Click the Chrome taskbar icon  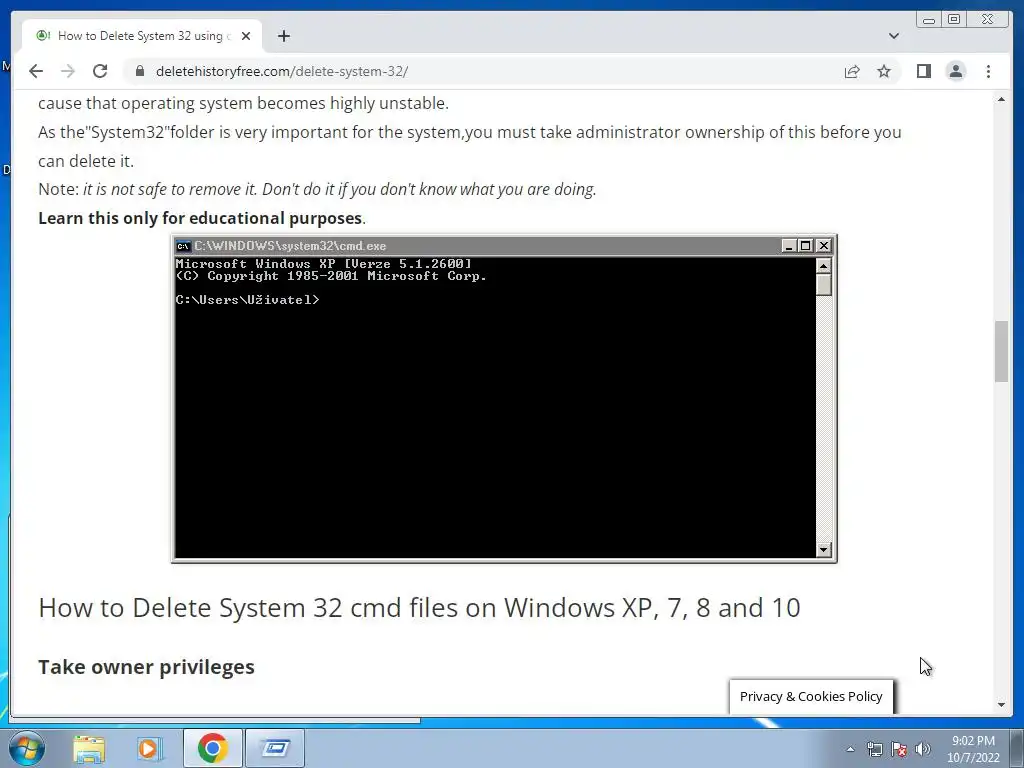[212, 748]
